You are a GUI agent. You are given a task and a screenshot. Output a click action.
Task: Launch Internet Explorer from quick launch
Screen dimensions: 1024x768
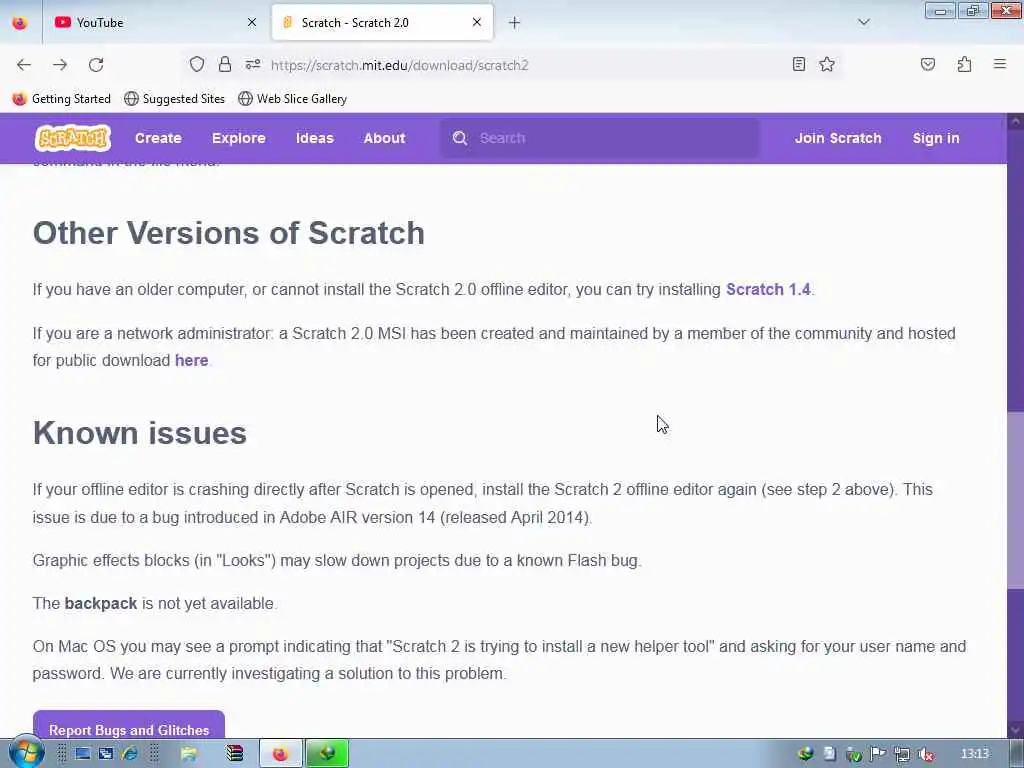click(x=129, y=754)
